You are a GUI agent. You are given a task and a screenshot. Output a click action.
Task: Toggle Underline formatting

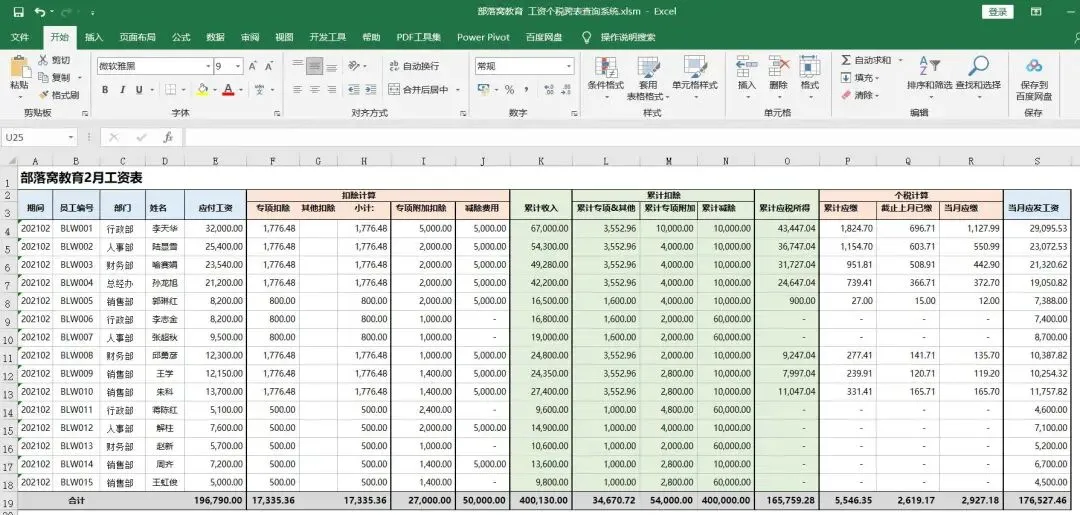coord(139,90)
